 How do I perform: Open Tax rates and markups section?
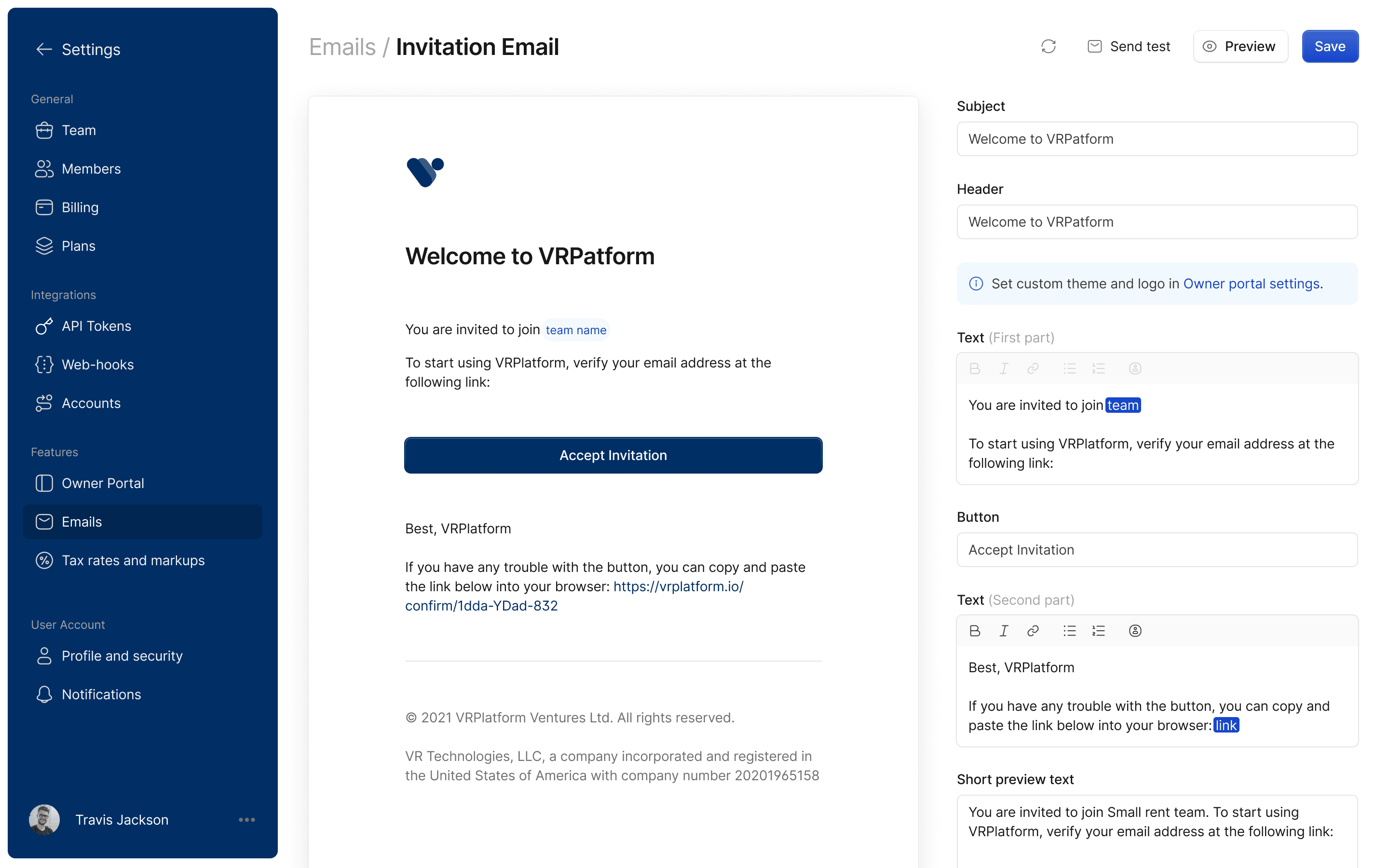point(133,560)
